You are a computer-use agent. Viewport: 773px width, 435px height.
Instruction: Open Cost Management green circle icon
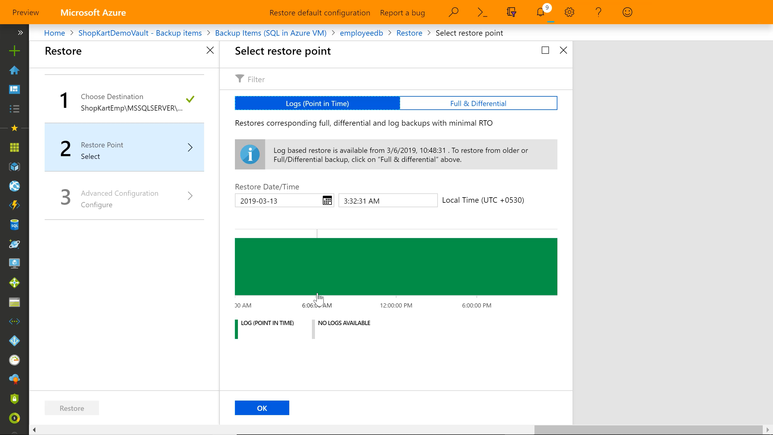point(14,418)
